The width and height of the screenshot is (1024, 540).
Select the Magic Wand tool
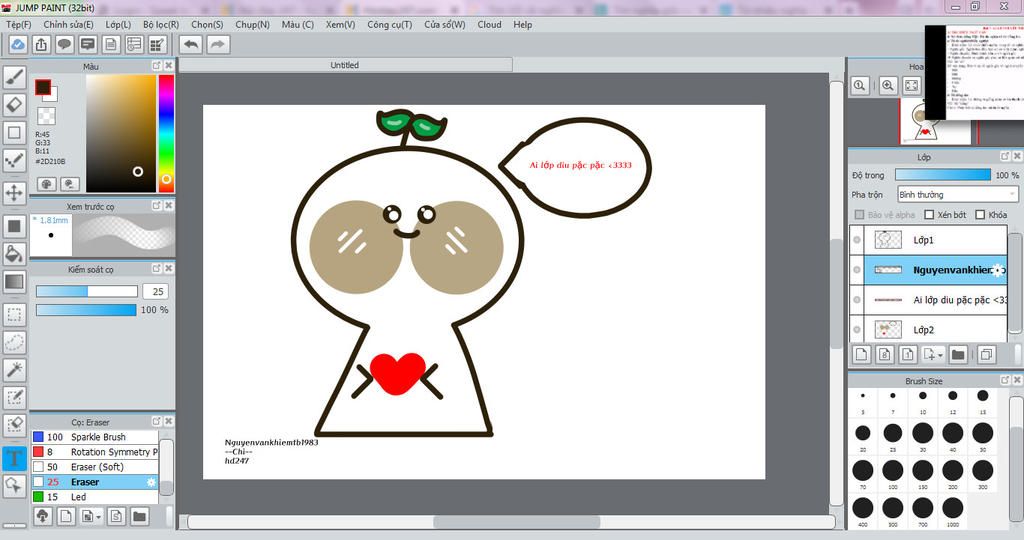click(x=14, y=370)
